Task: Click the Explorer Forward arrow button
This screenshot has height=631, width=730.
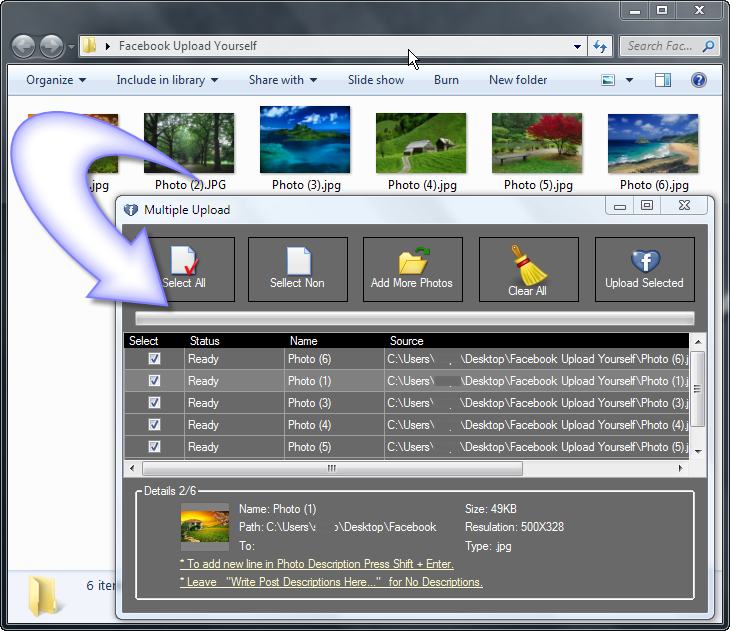Action: tap(51, 46)
